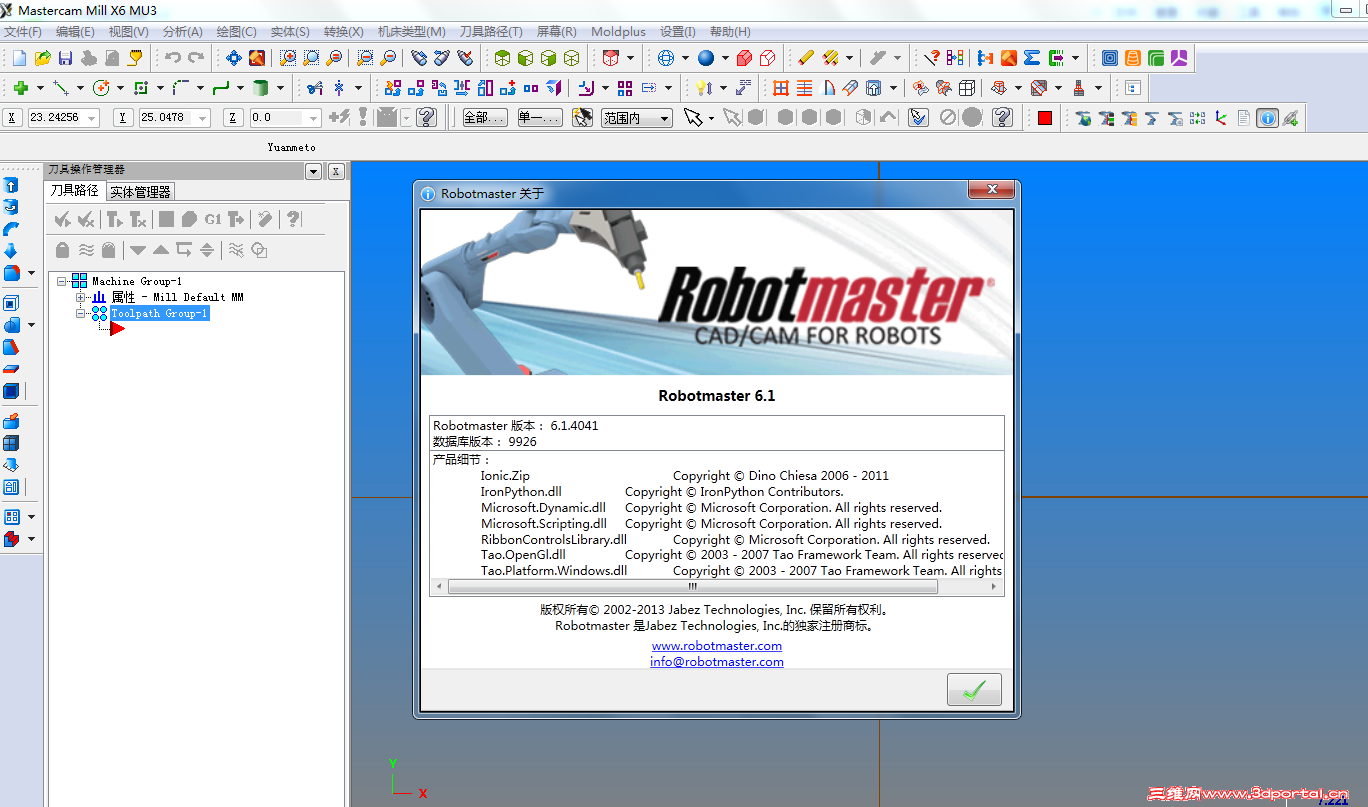
Task: Click the blue Sigma statistics icon in top toolbar
Action: pos(1032,58)
